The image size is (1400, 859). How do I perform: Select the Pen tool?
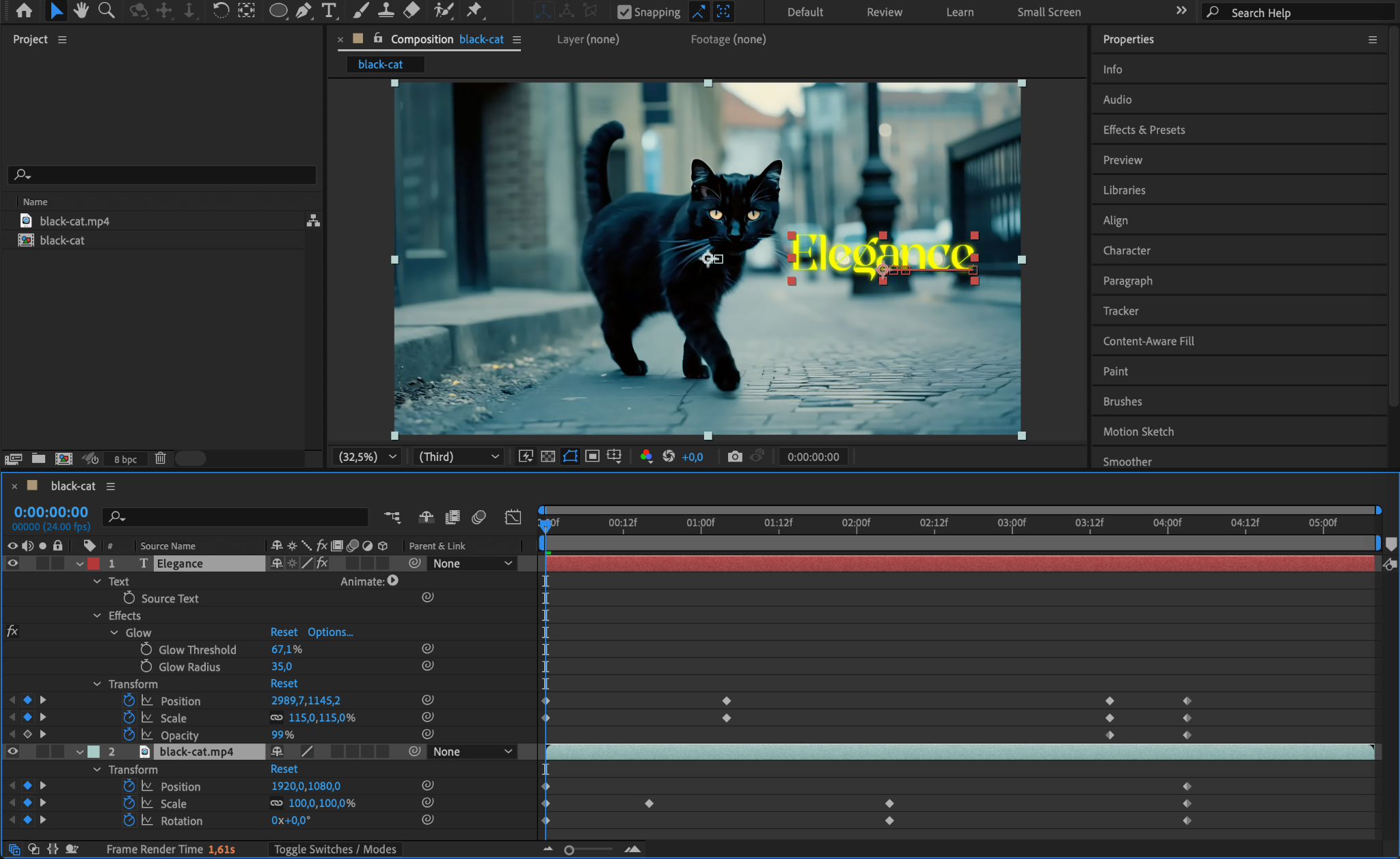coord(304,10)
